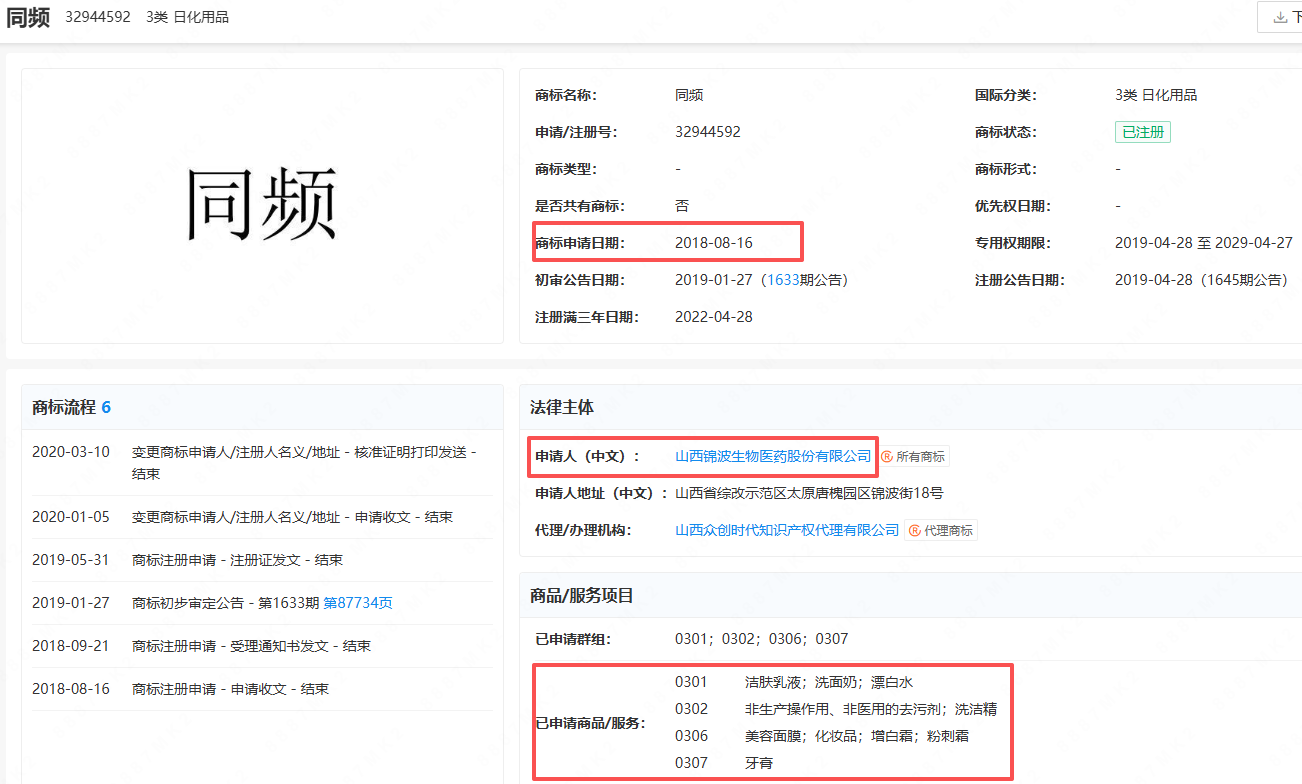Click the 同频 page title heading
This screenshot has height=784, width=1302.
[x=27, y=17]
